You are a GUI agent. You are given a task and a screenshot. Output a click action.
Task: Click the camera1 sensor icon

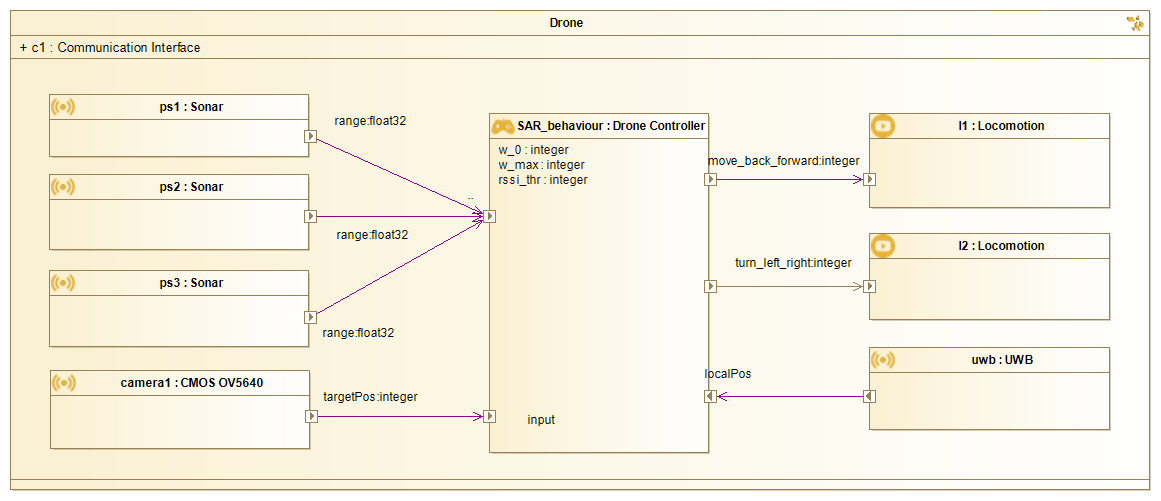coord(63,382)
